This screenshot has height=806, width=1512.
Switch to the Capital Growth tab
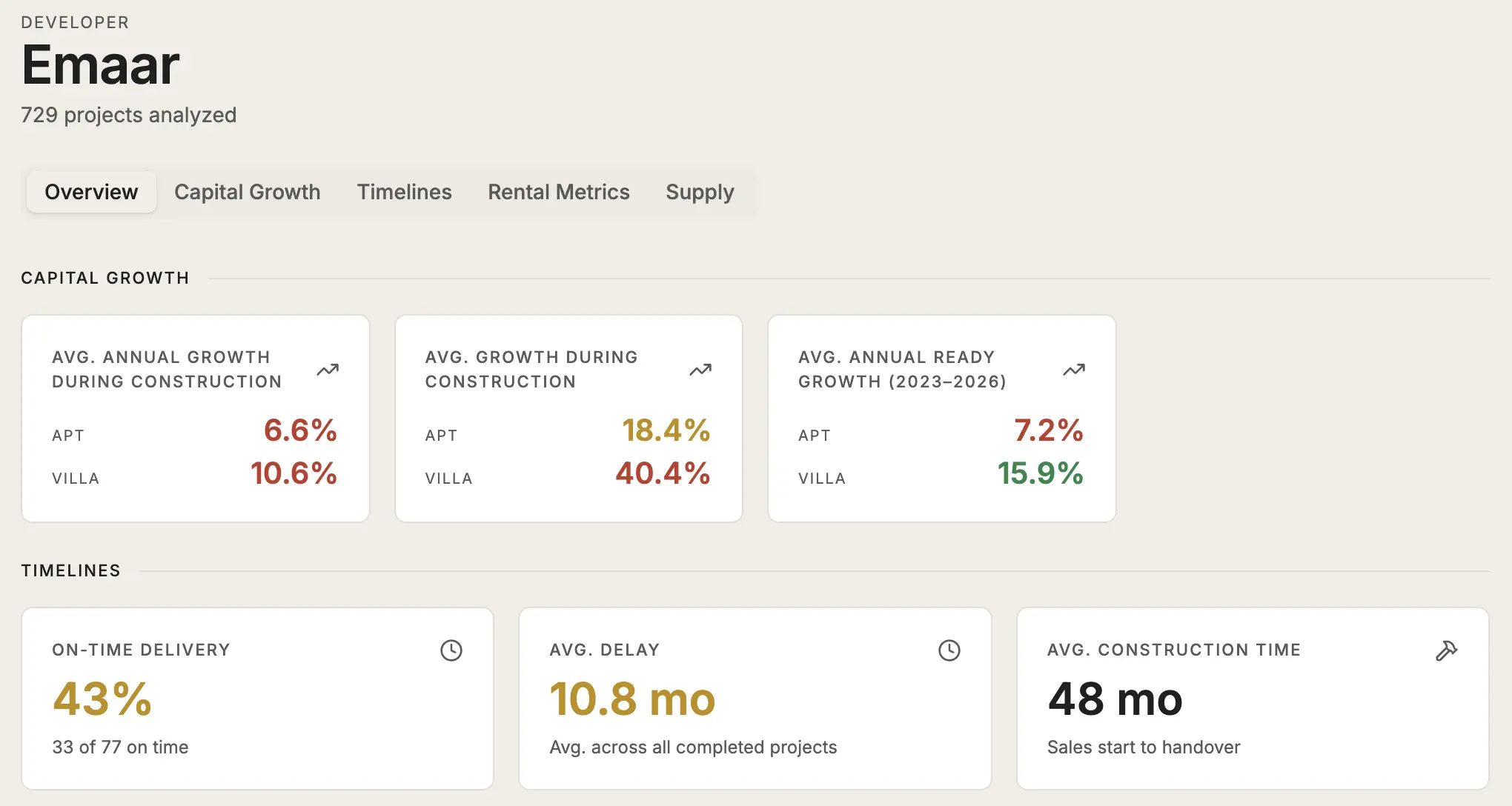click(248, 192)
